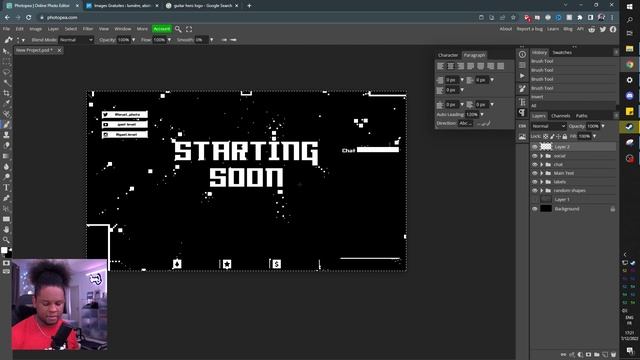Show the hidden Layer 1
The width and height of the screenshot is (640, 360).
535,199
